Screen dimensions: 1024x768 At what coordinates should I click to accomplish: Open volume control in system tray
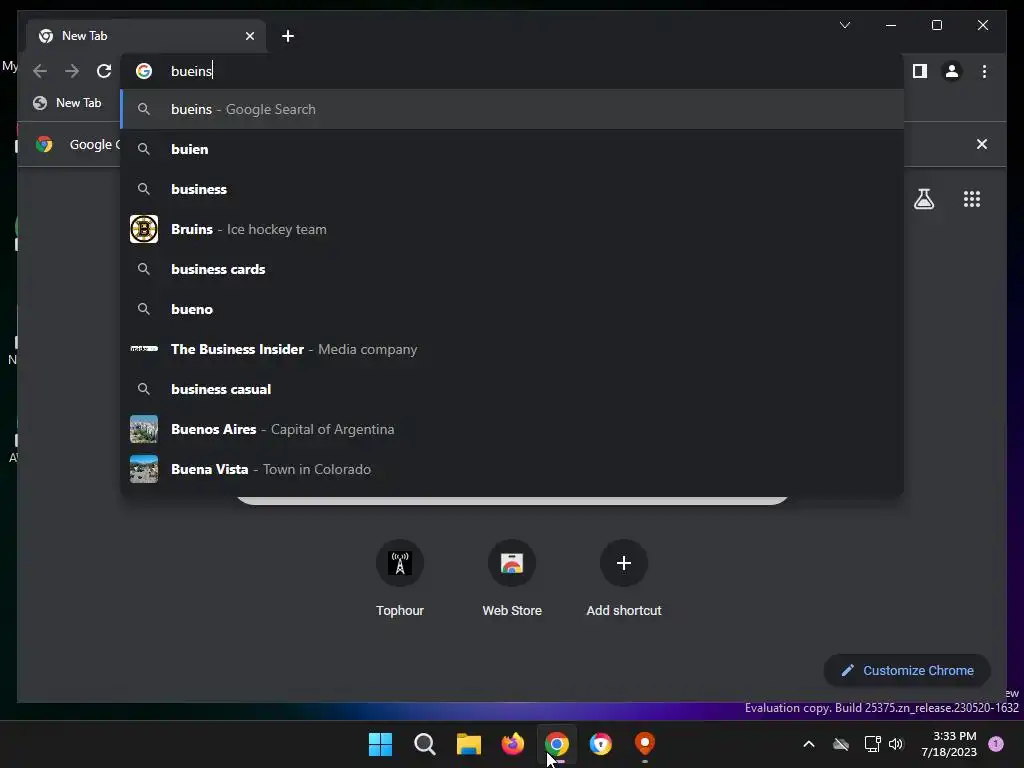click(x=896, y=744)
